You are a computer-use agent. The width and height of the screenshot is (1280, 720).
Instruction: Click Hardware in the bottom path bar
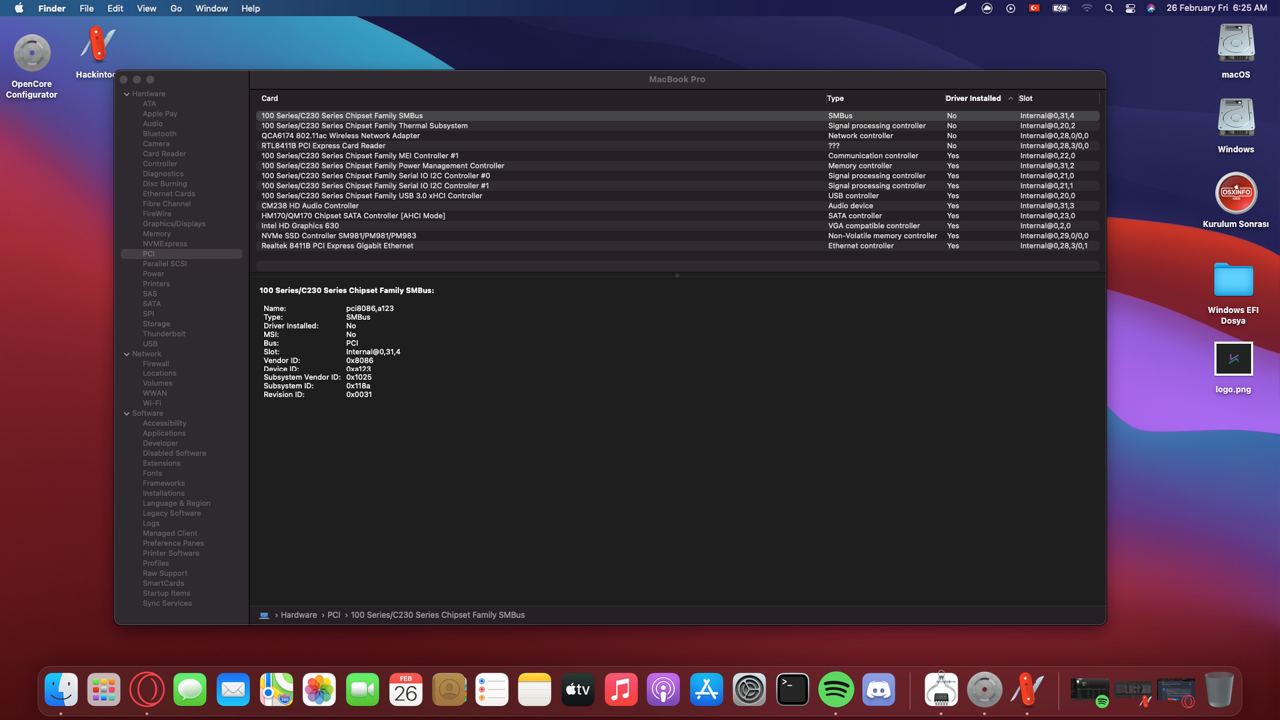coord(298,615)
